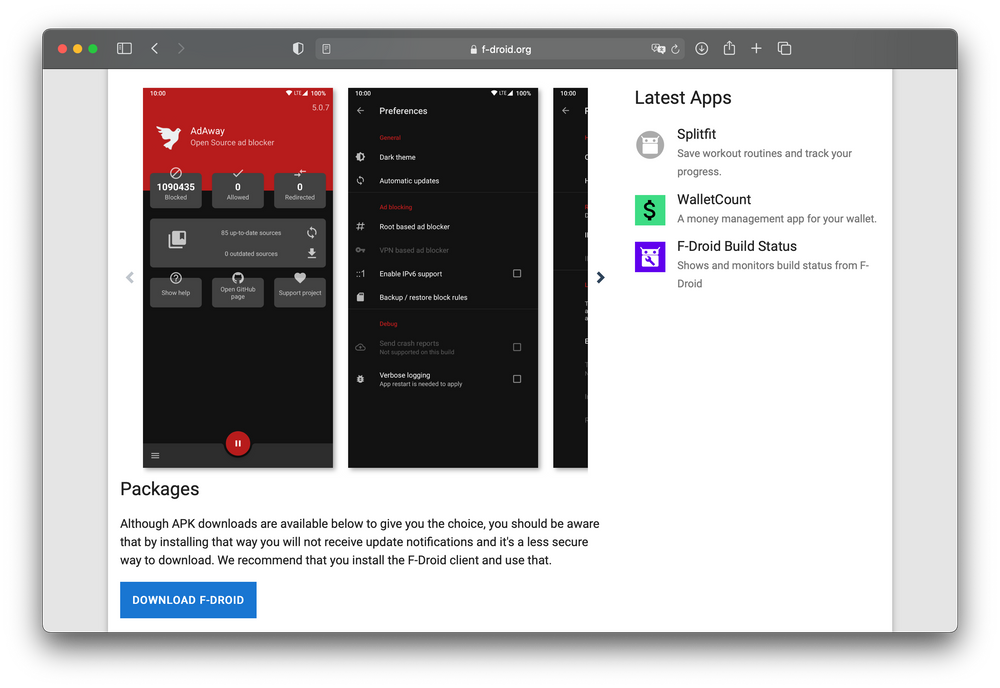Click the Dark theme preference row

point(443,157)
